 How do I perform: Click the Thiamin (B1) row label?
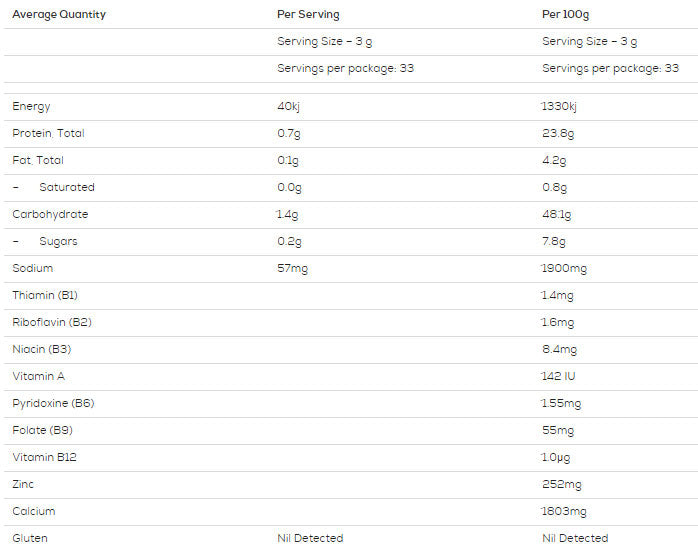pyautogui.click(x=45, y=296)
